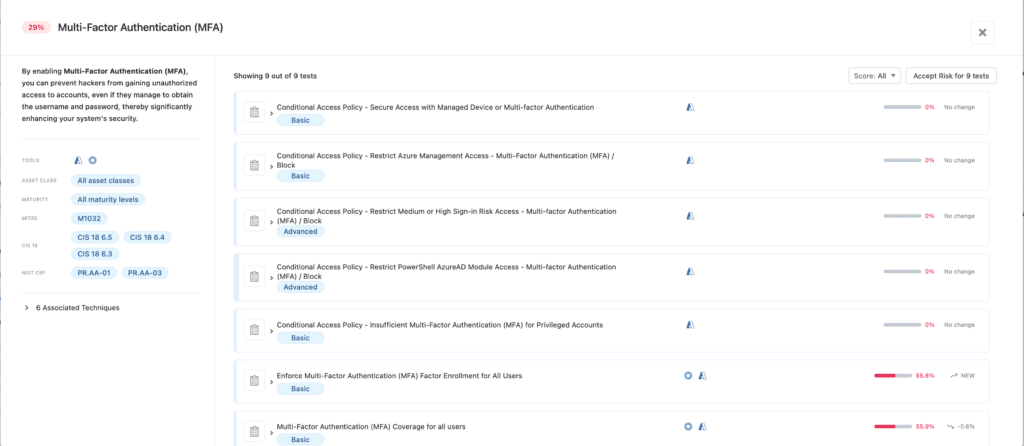This screenshot has height=446, width=1024.
Task: Select the M1032 MITRE tag
Action: click(91, 218)
